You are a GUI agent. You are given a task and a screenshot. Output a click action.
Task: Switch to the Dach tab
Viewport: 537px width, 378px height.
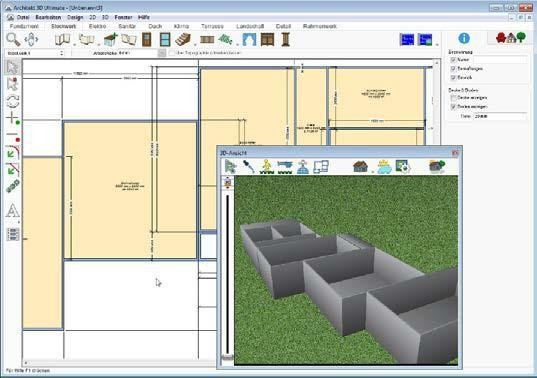click(155, 26)
